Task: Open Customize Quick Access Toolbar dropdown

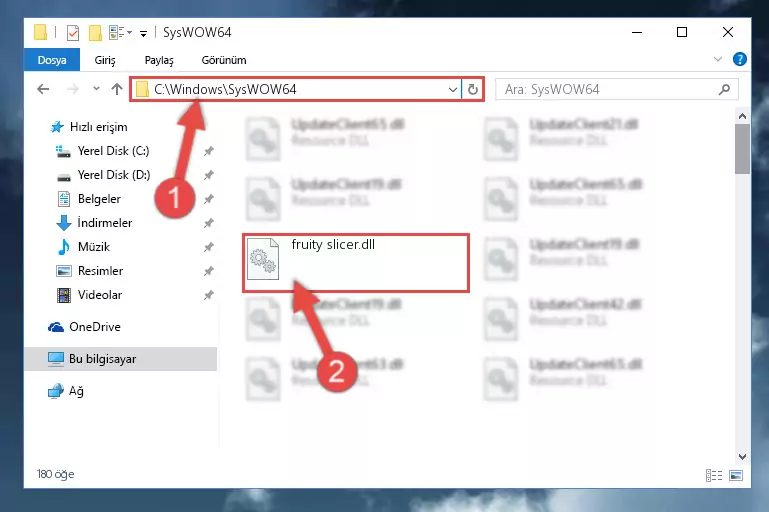Action: tap(143, 33)
